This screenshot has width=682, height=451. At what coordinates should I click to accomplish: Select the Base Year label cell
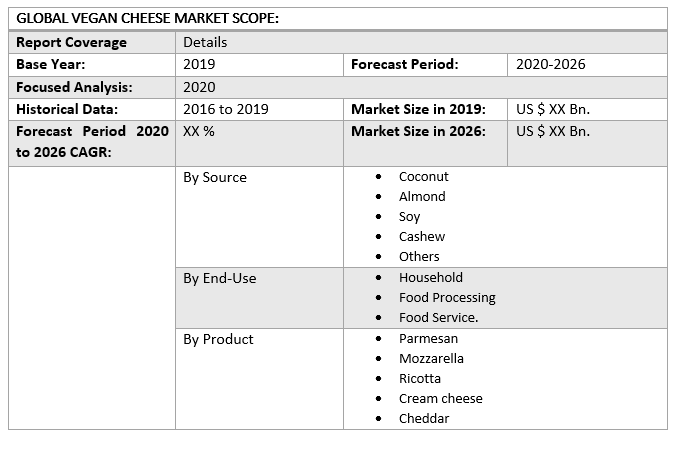pos(51,64)
